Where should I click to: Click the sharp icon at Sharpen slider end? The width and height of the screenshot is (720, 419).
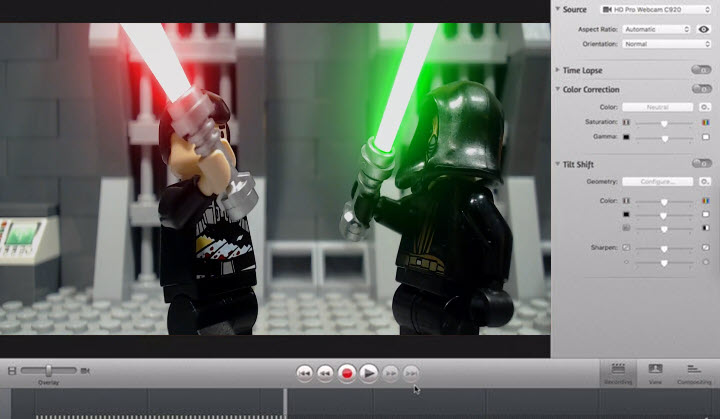706,248
